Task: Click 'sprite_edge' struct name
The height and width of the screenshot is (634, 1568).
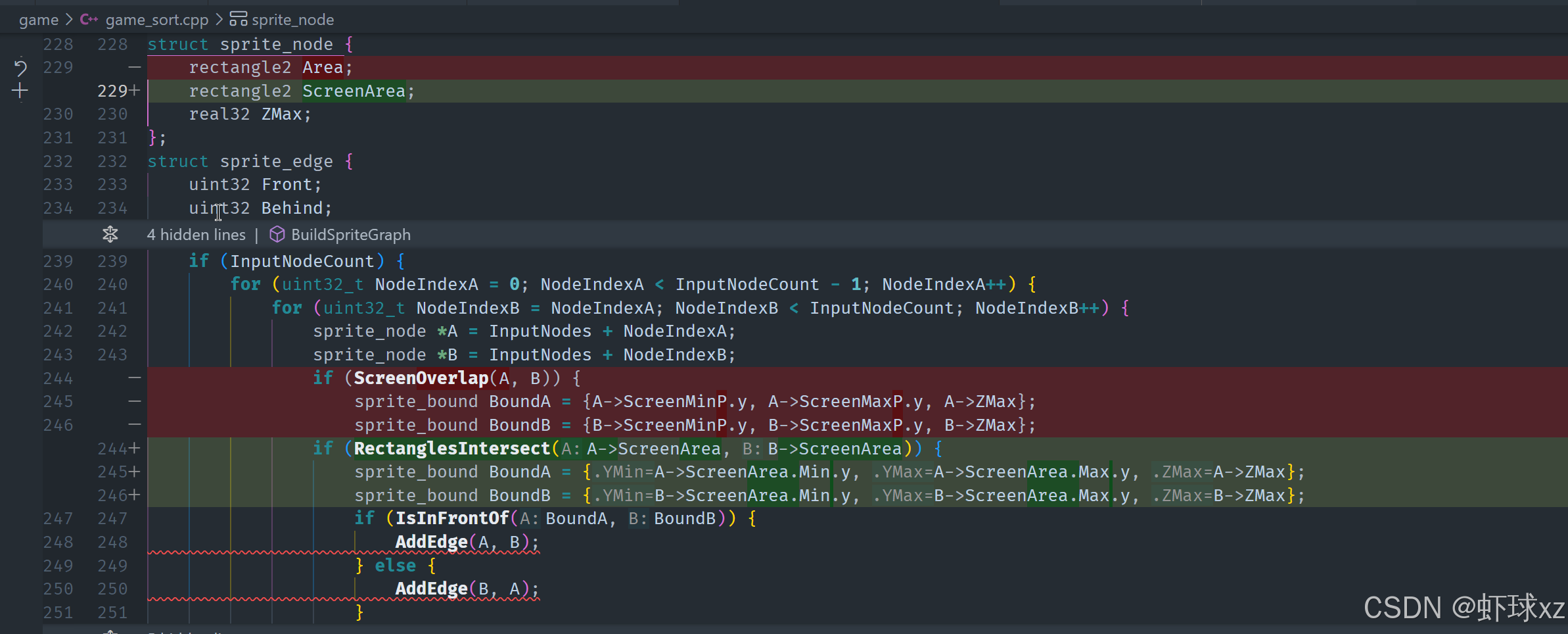Action: tap(277, 162)
